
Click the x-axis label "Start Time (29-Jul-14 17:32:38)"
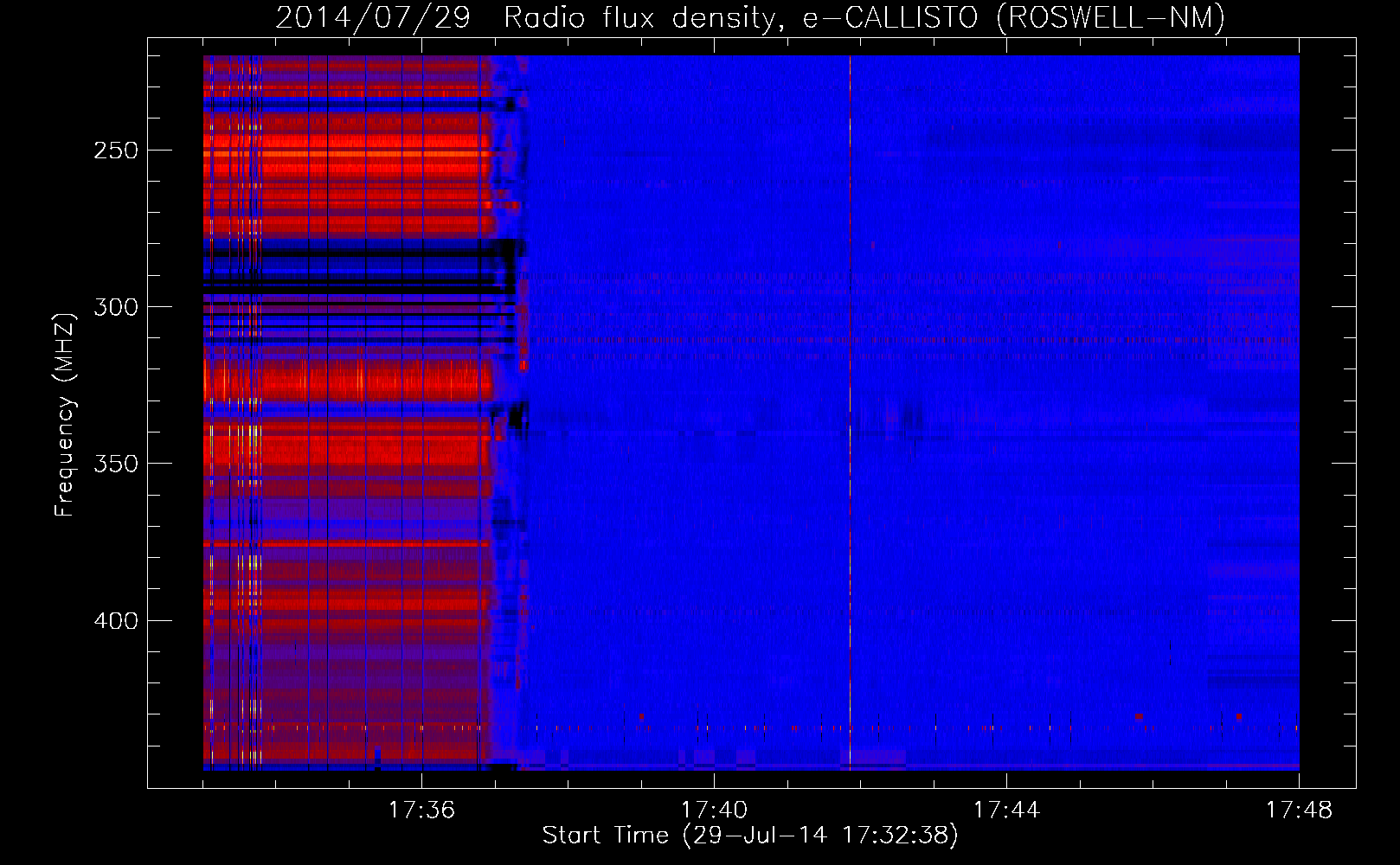(750, 836)
